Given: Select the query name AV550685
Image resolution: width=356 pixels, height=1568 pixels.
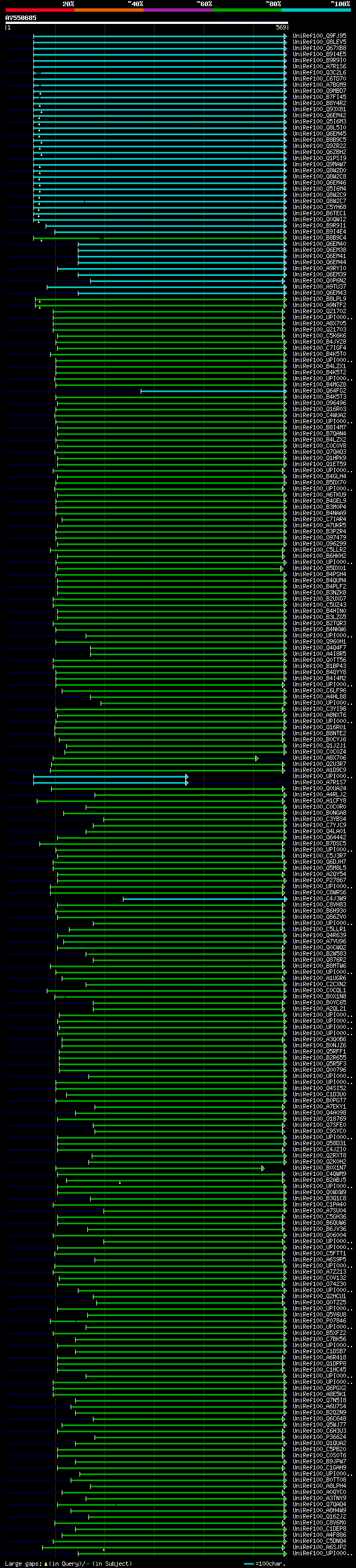Looking at the screenshot, I should [21, 18].
